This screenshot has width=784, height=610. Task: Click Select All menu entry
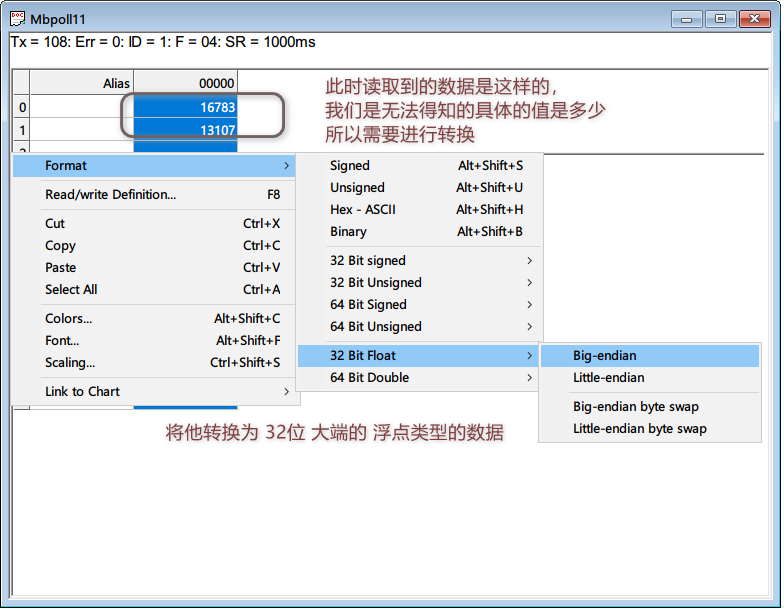[154, 290]
